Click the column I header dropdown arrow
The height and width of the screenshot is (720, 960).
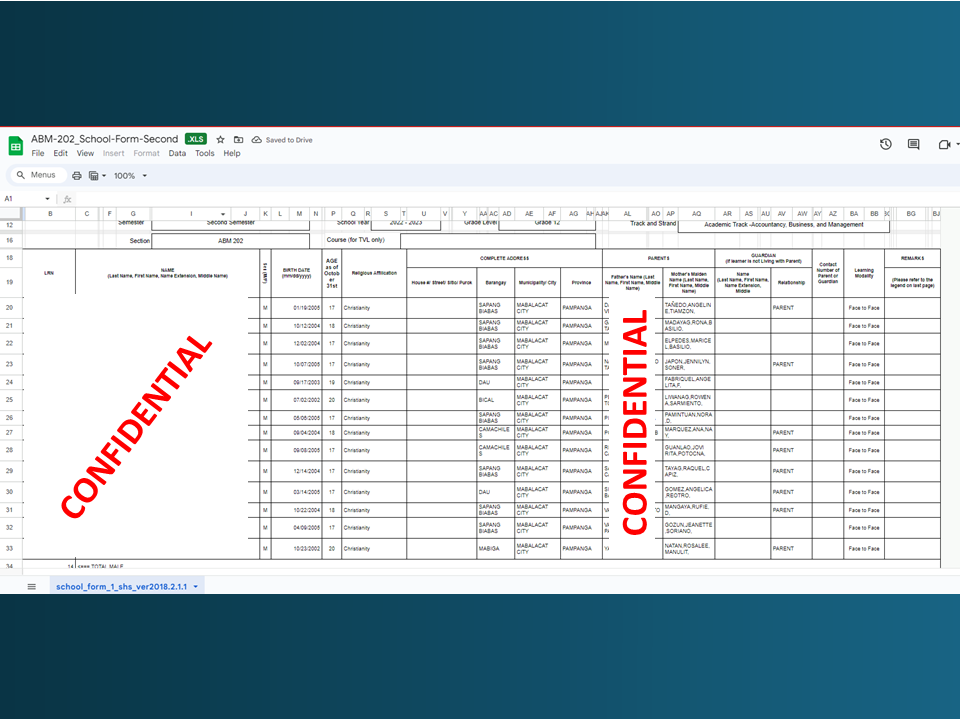pos(223,214)
